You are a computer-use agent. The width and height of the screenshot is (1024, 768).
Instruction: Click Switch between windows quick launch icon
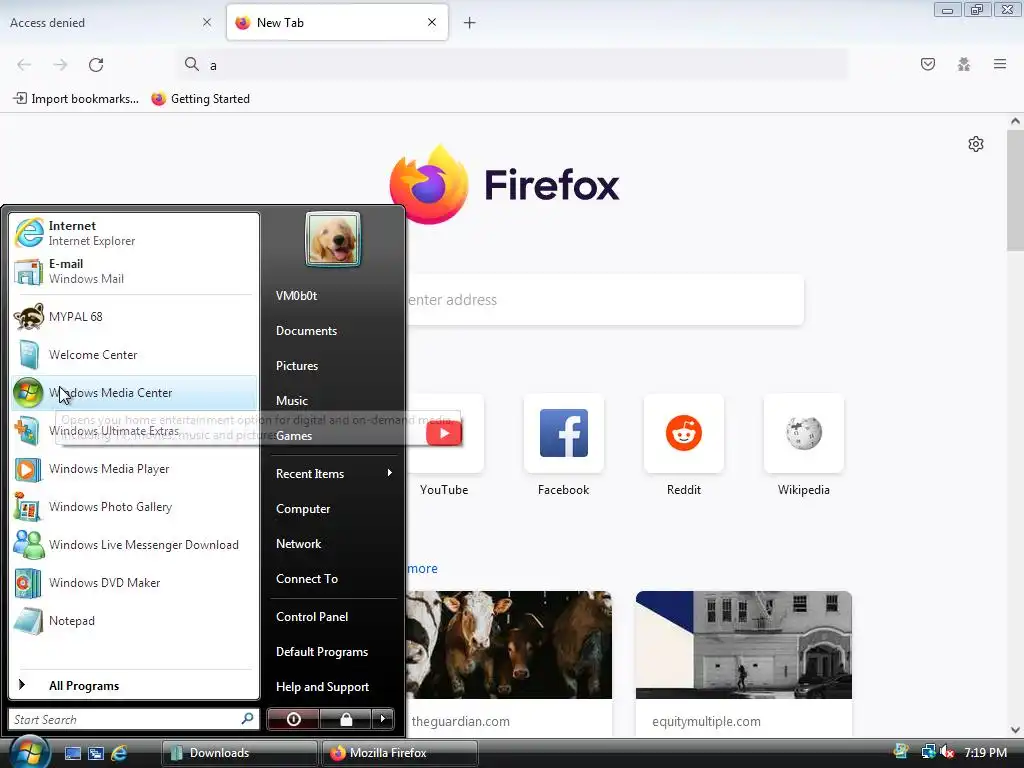(96, 753)
